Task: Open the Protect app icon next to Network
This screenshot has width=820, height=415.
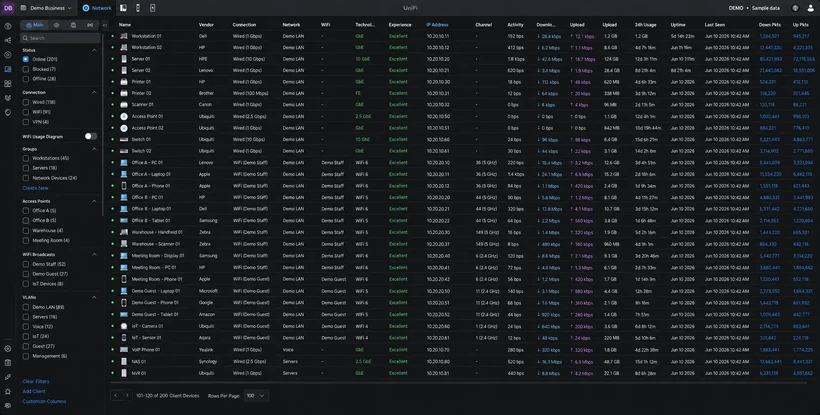Action: (x=123, y=8)
